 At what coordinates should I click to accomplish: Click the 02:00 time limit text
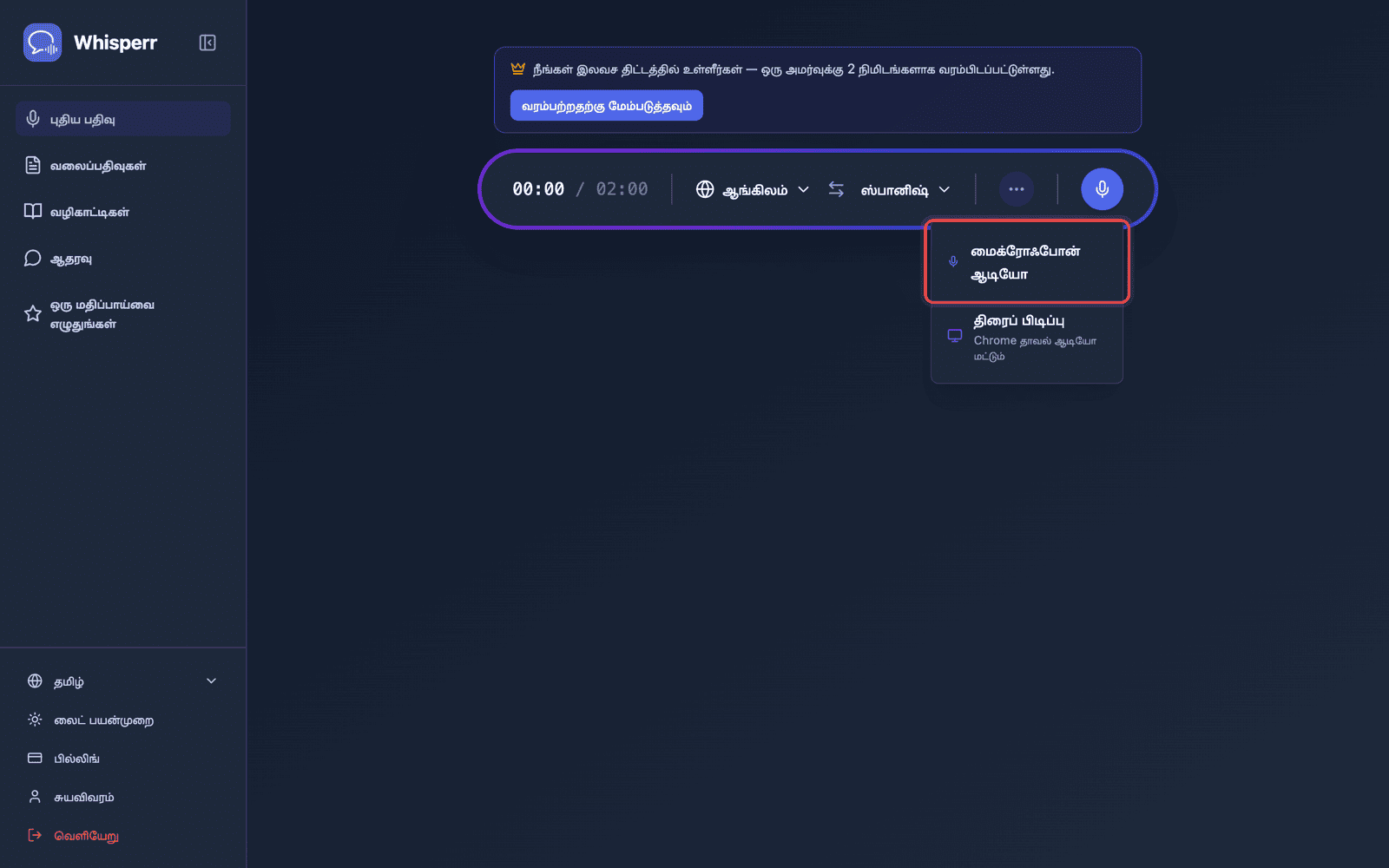(622, 189)
